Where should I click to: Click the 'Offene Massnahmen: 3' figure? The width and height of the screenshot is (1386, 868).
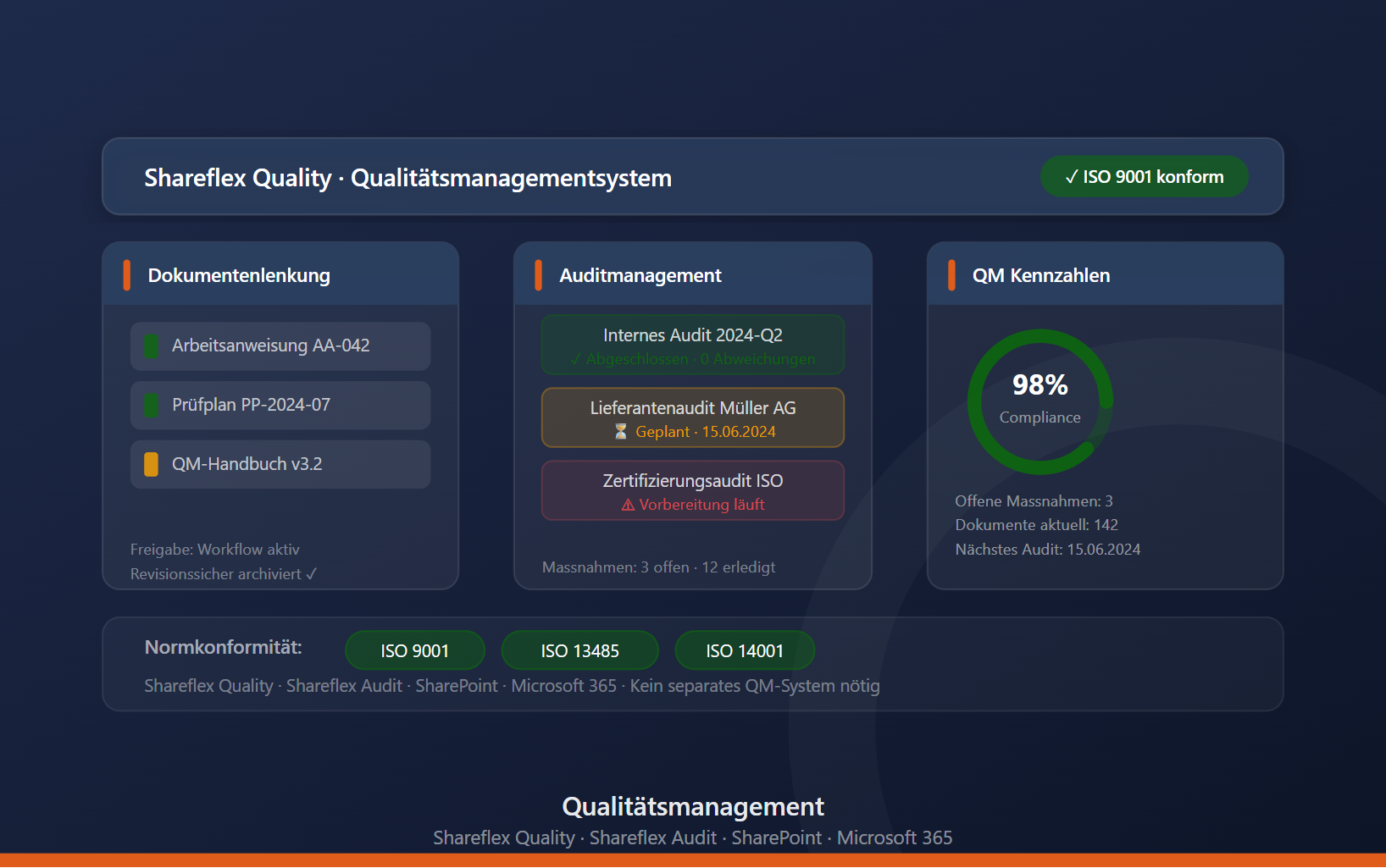click(x=1034, y=501)
